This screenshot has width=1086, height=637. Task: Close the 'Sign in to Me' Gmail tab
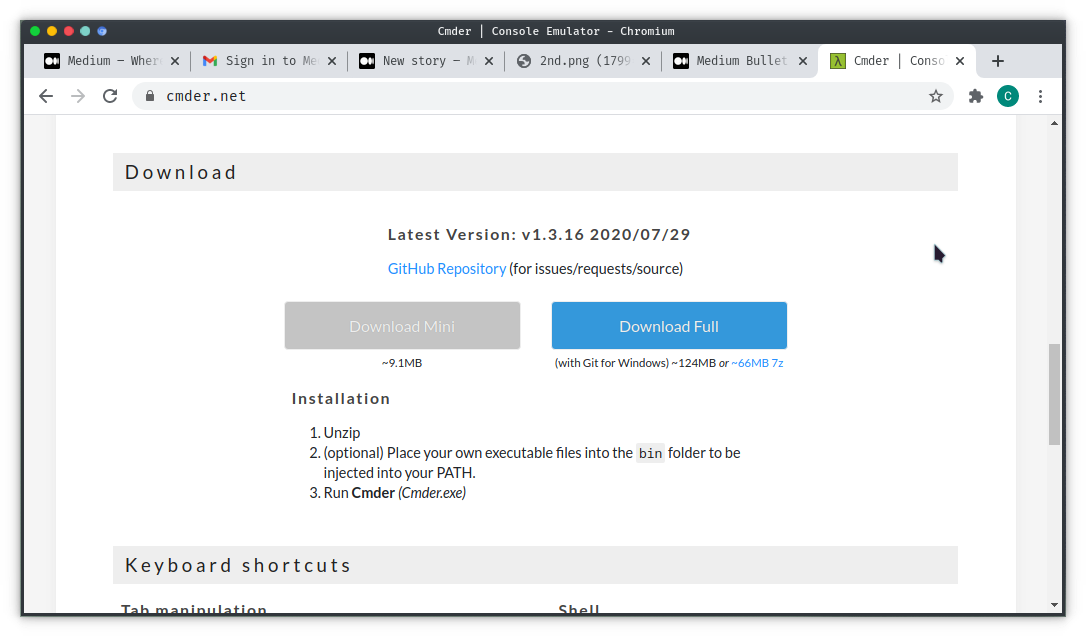332,61
